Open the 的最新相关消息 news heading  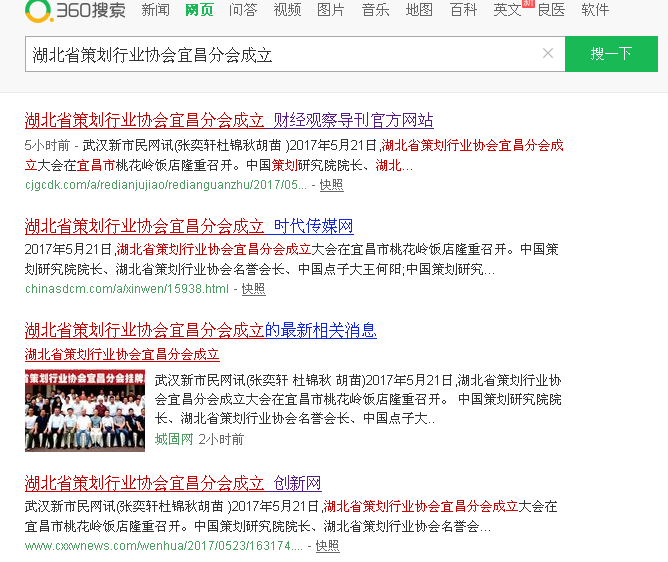(x=201, y=331)
